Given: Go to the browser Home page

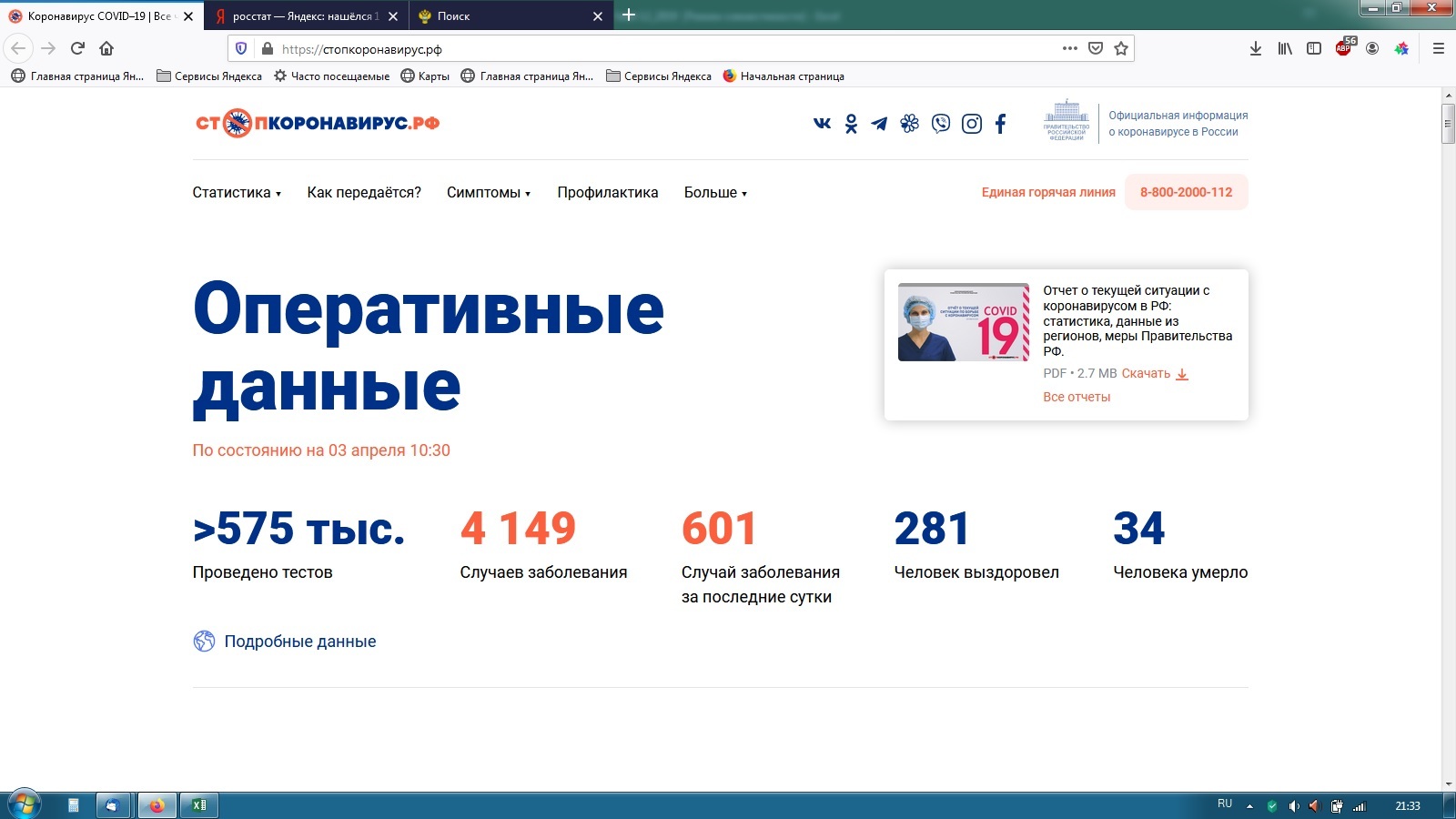Looking at the screenshot, I should [106, 48].
